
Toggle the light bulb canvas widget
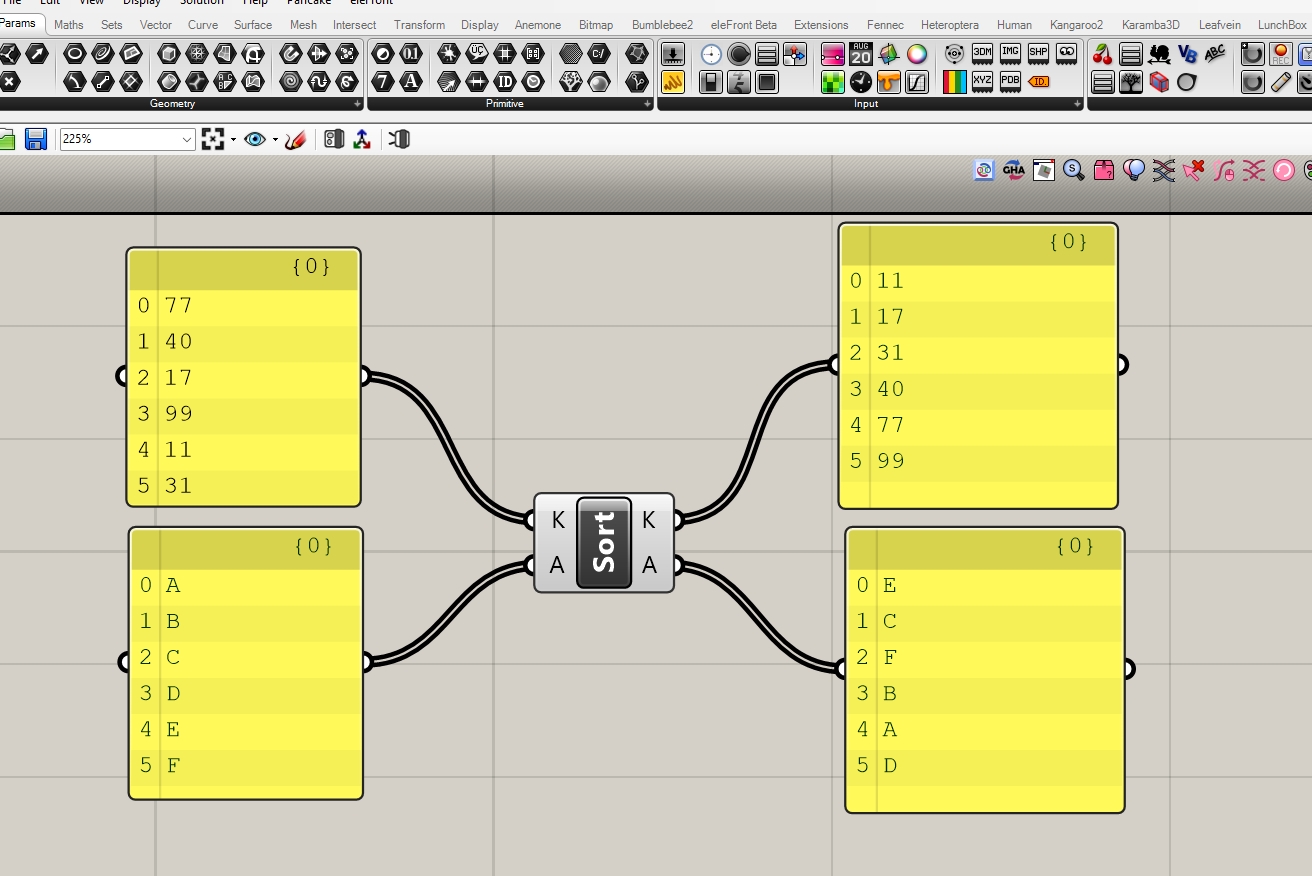coord(1133,170)
